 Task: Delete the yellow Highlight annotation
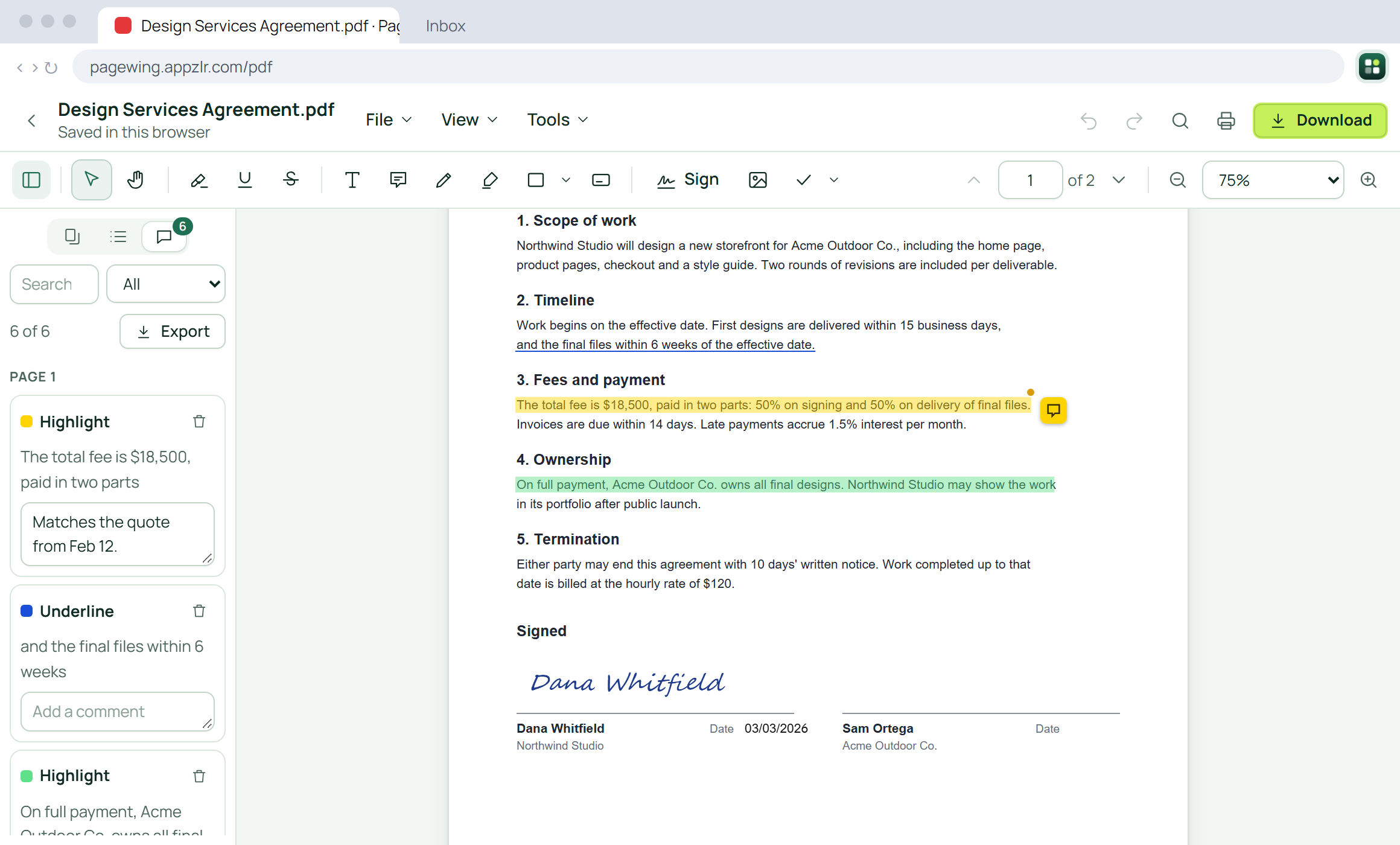click(199, 421)
